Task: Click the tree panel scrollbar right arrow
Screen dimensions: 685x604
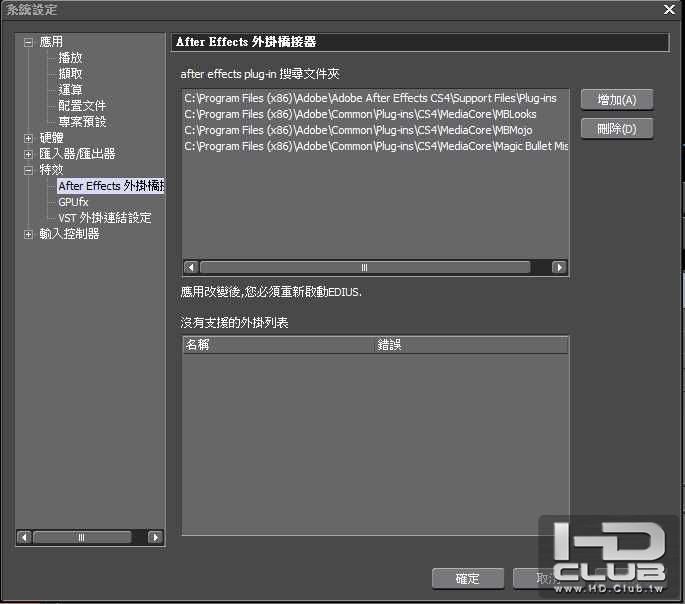Action: [x=155, y=537]
